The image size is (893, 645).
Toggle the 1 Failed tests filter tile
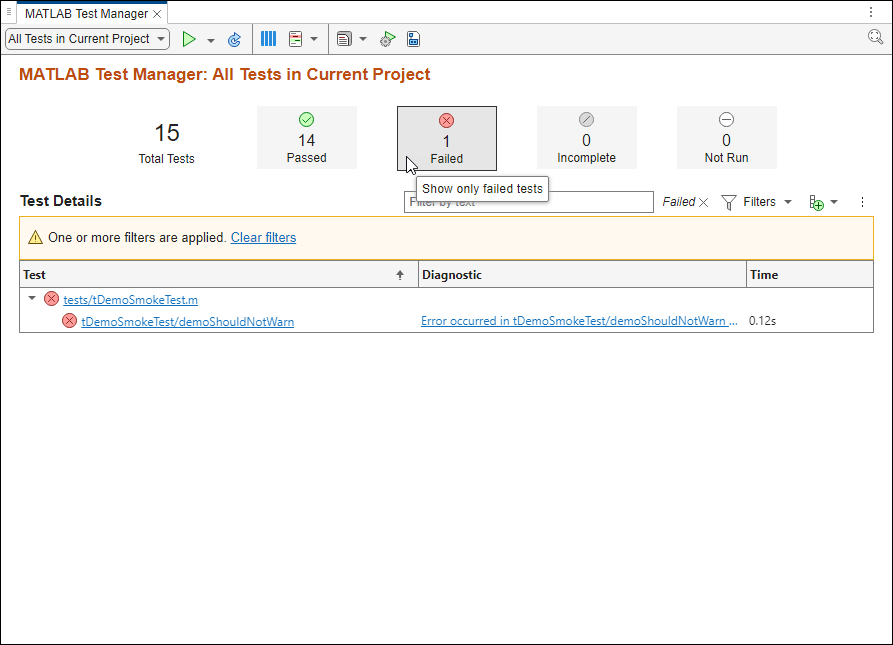(x=446, y=138)
